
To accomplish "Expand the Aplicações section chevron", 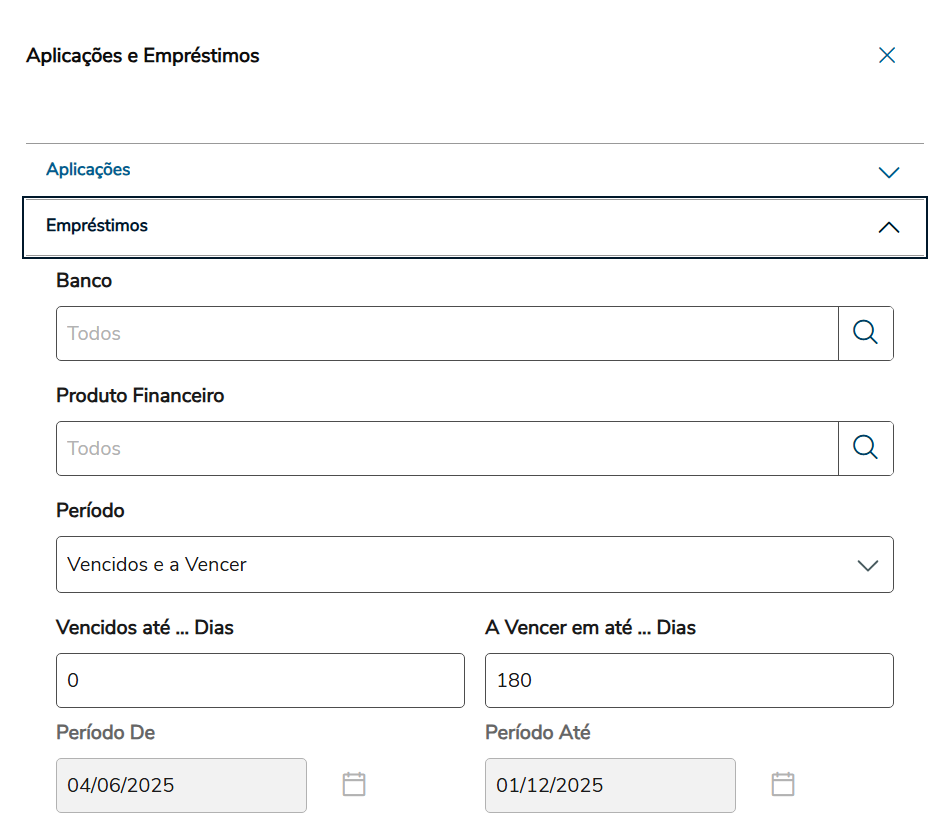I will 888,172.
